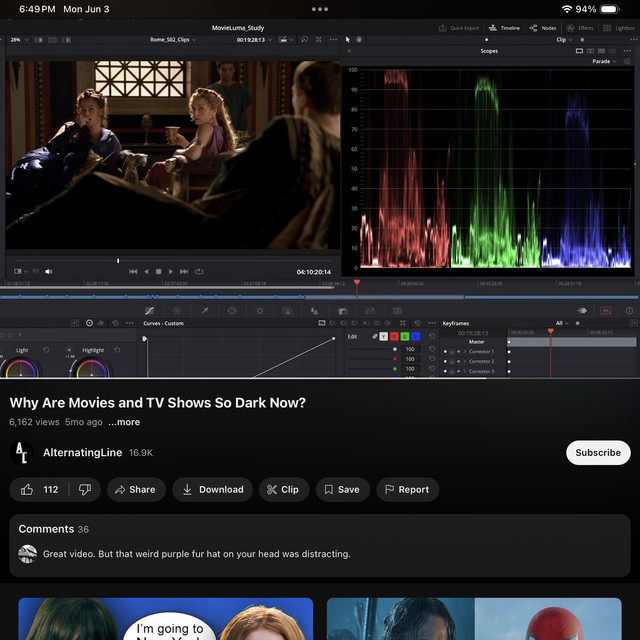Viewport: 640px width, 640px height.
Task: Open the Scopes palette icon
Action: tap(606, 311)
